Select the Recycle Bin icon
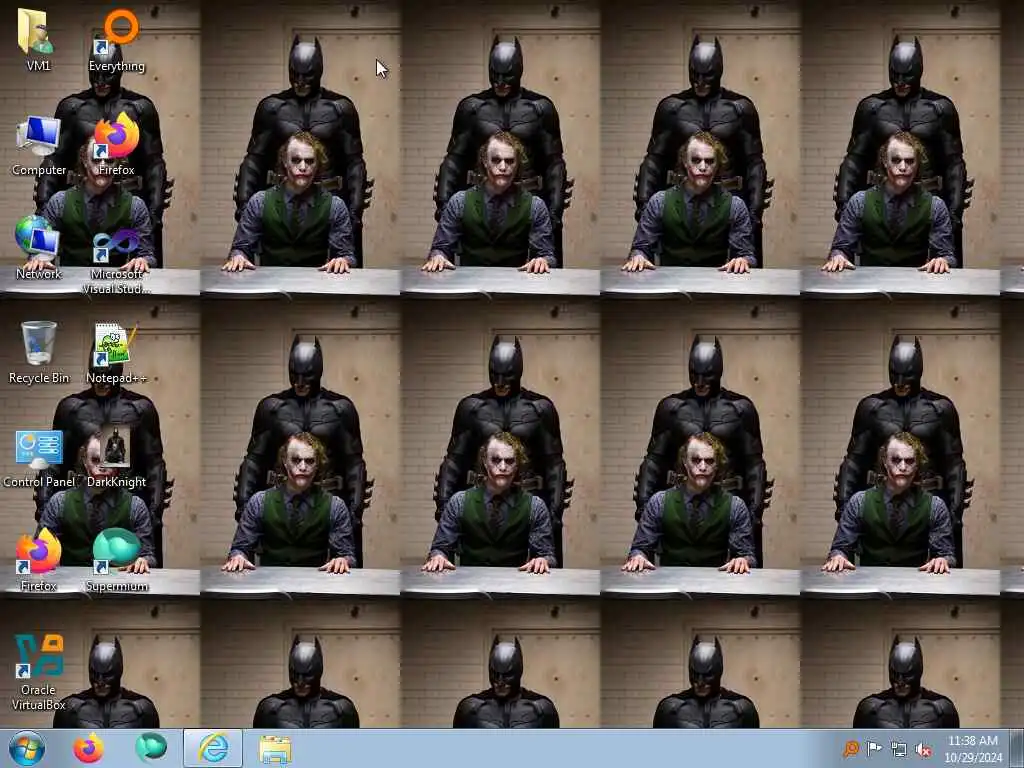 [39, 351]
